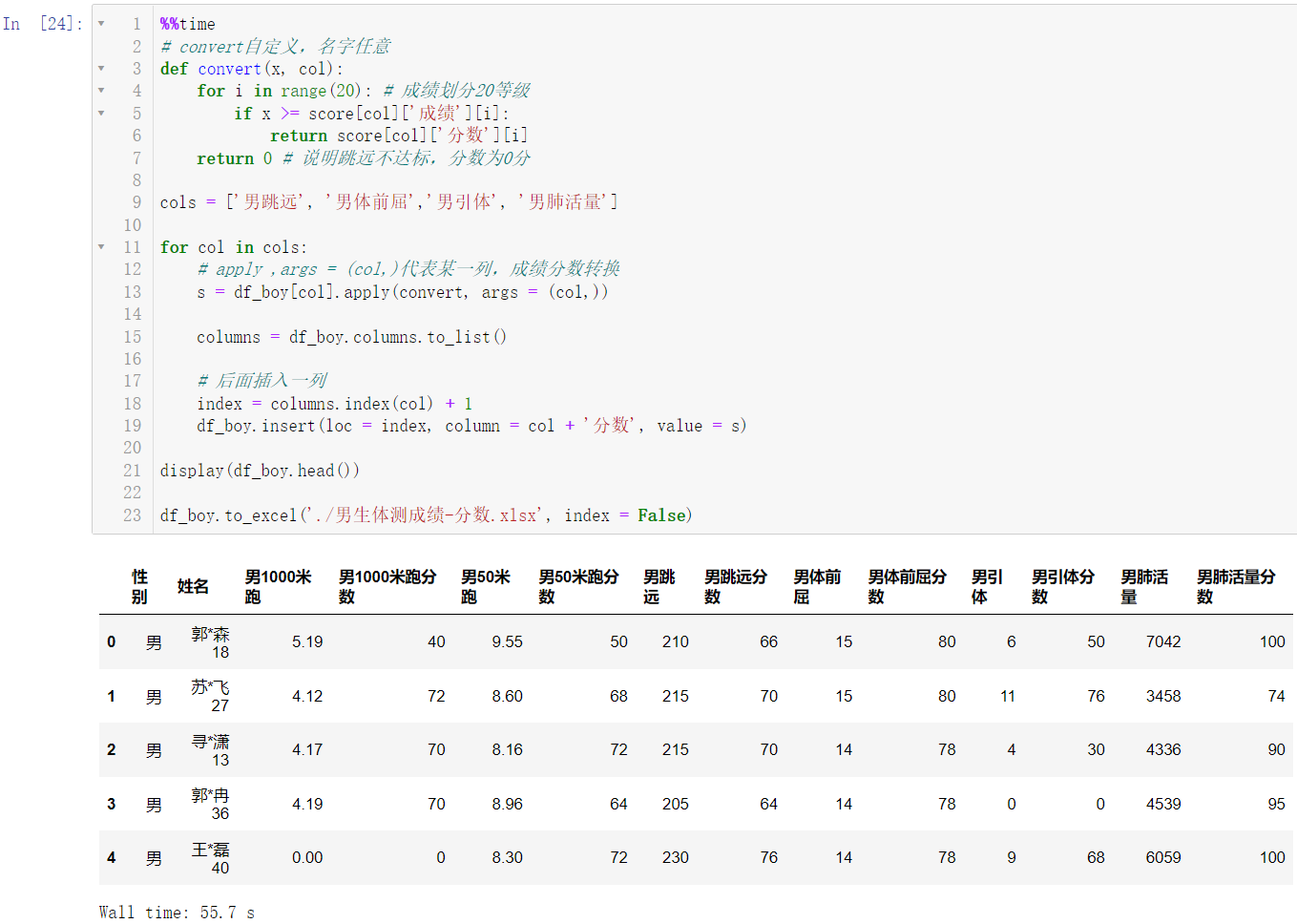Select the In [24] cell prompt
This screenshot has width=1297, height=924.
(x=43, y=24)
